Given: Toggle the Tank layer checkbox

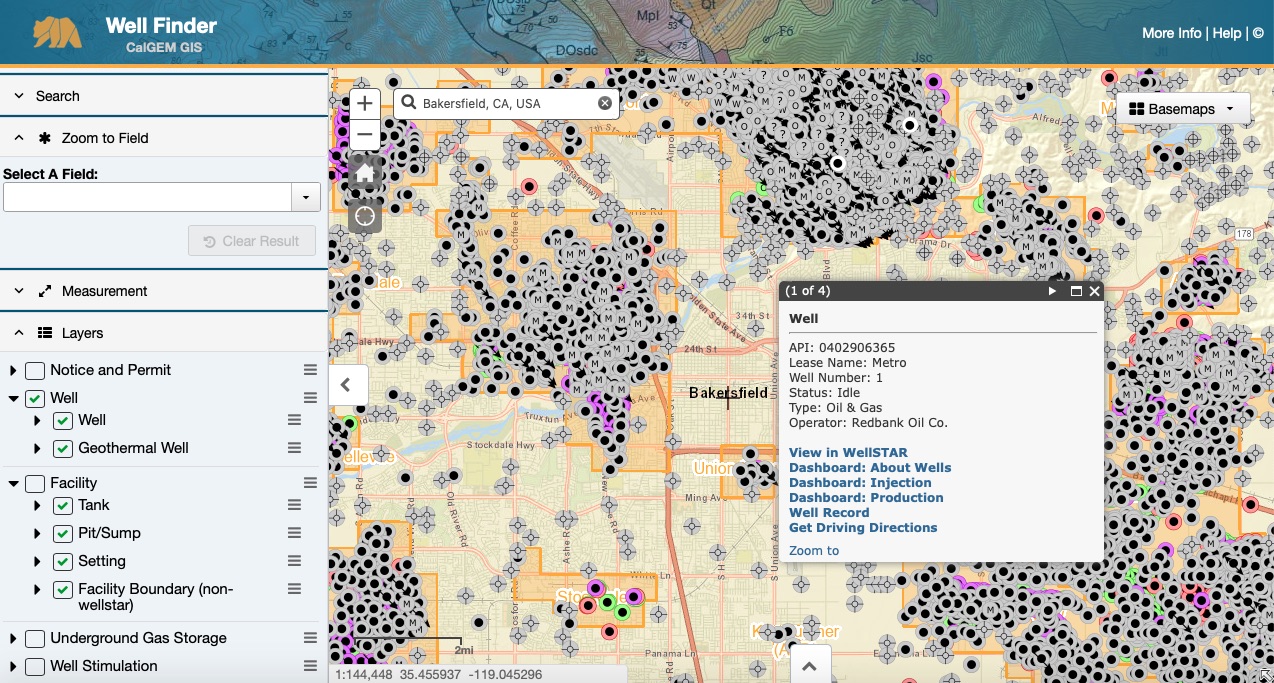Looking at the screenshot, I should click(x=63, y=505).
